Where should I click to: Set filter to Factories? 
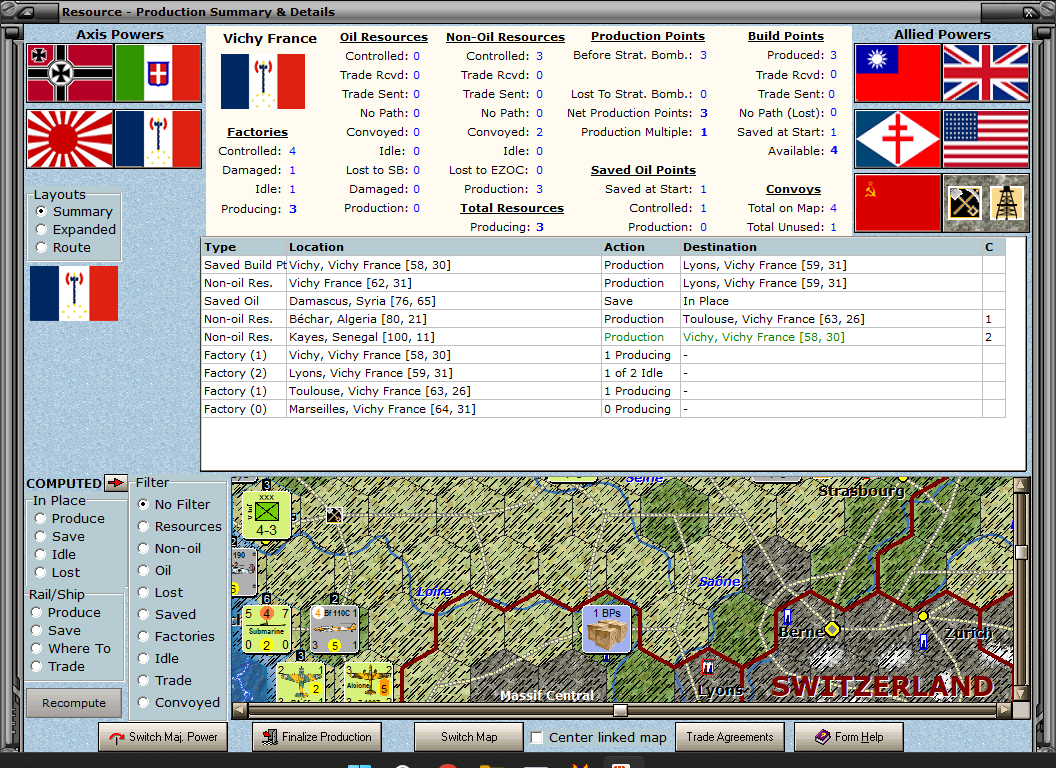(176, 637)
